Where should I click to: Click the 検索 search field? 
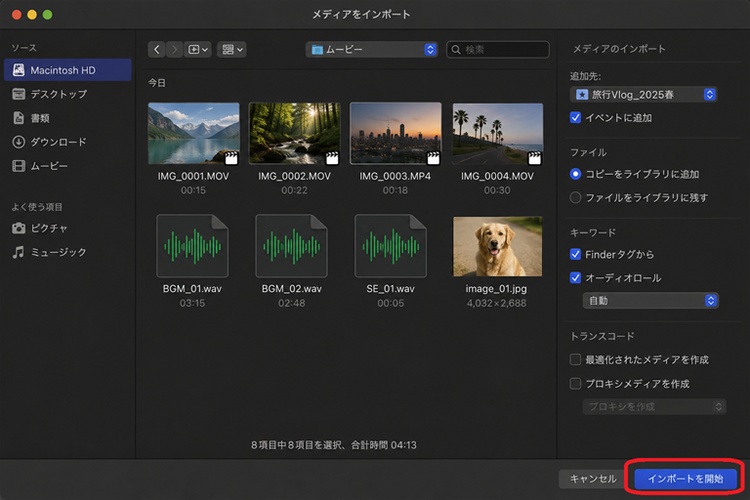497,49
